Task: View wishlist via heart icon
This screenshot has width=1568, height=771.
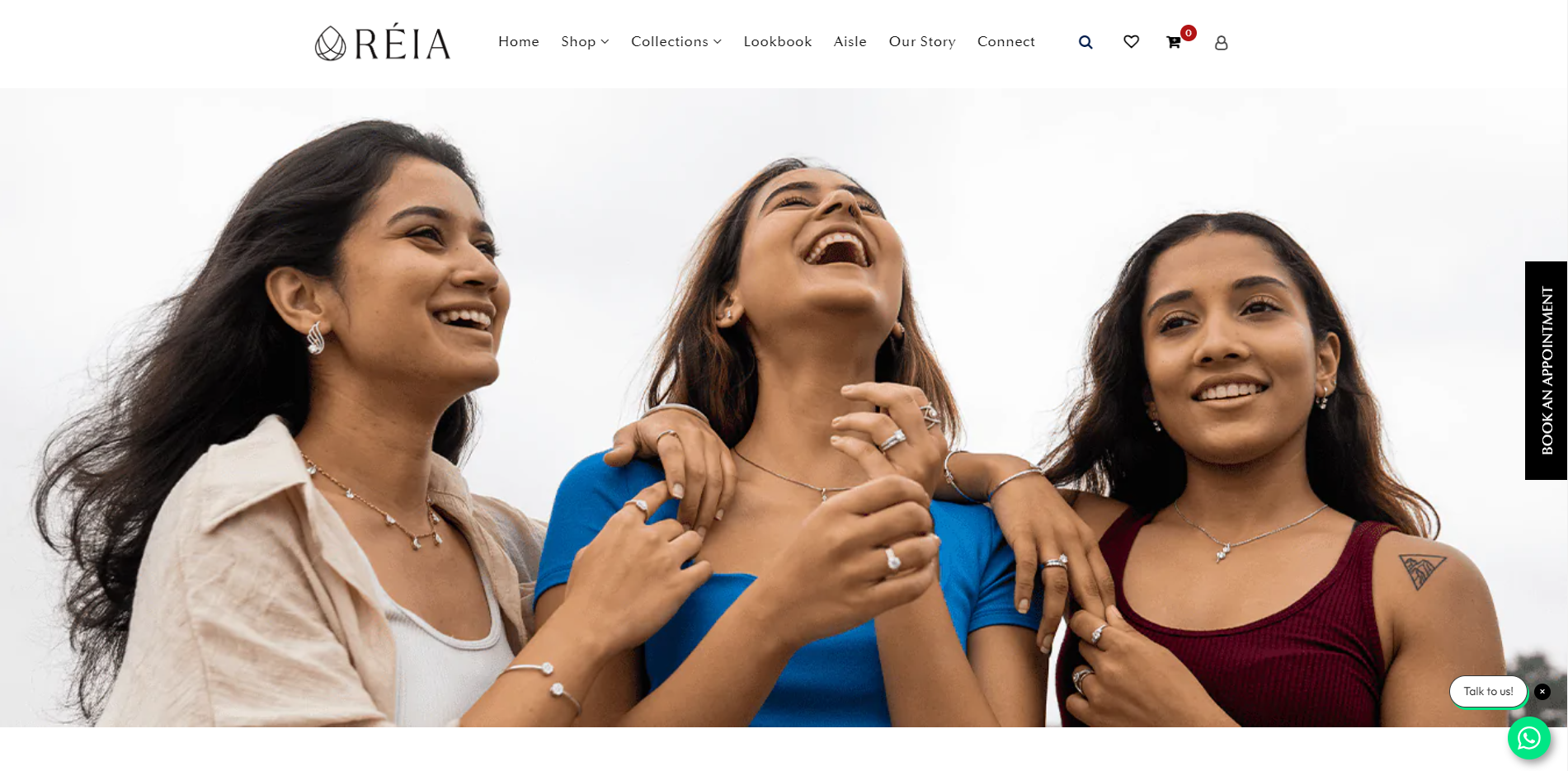Action: tap(1131, 41)
